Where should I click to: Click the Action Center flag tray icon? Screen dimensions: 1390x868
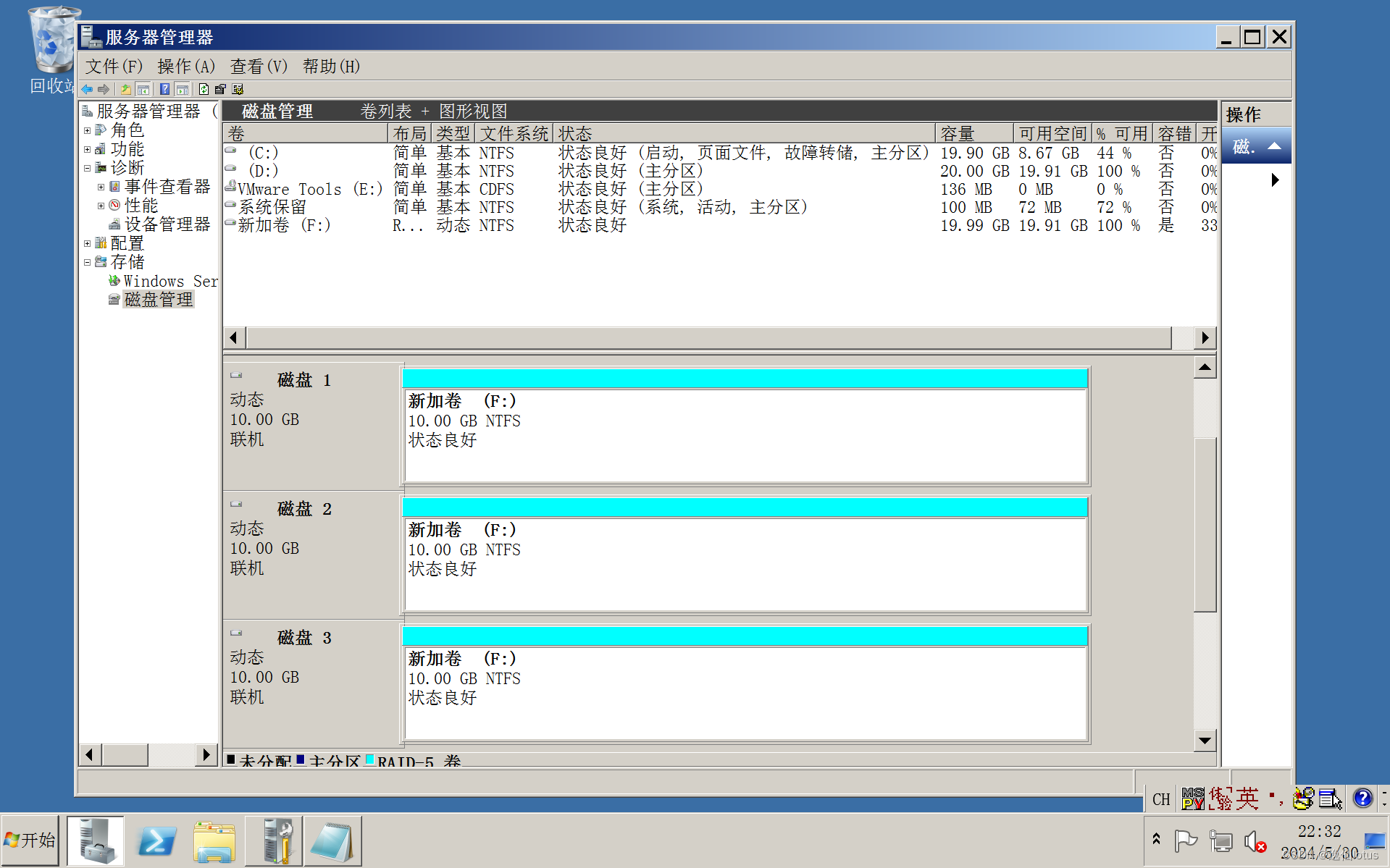[x=1185, y=841]
